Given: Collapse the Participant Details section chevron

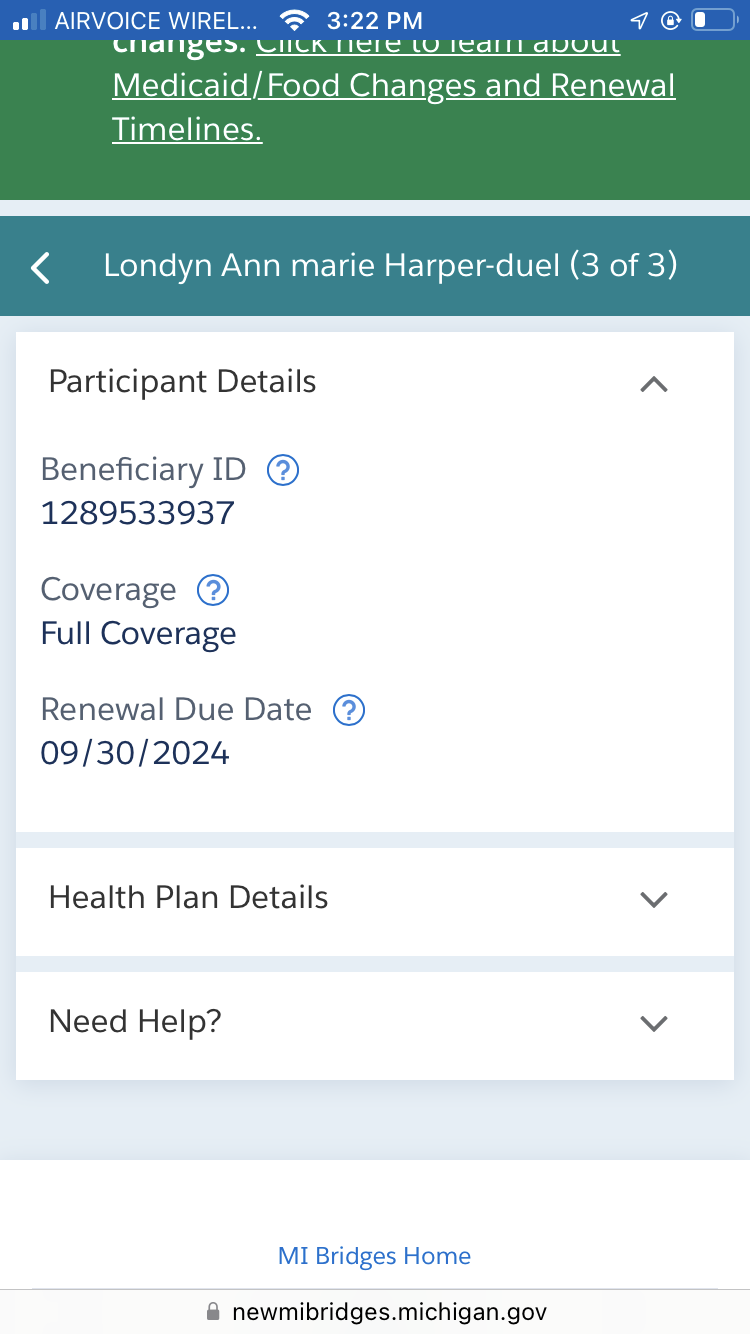Looking at the screenshot, I should click(653, 383).
